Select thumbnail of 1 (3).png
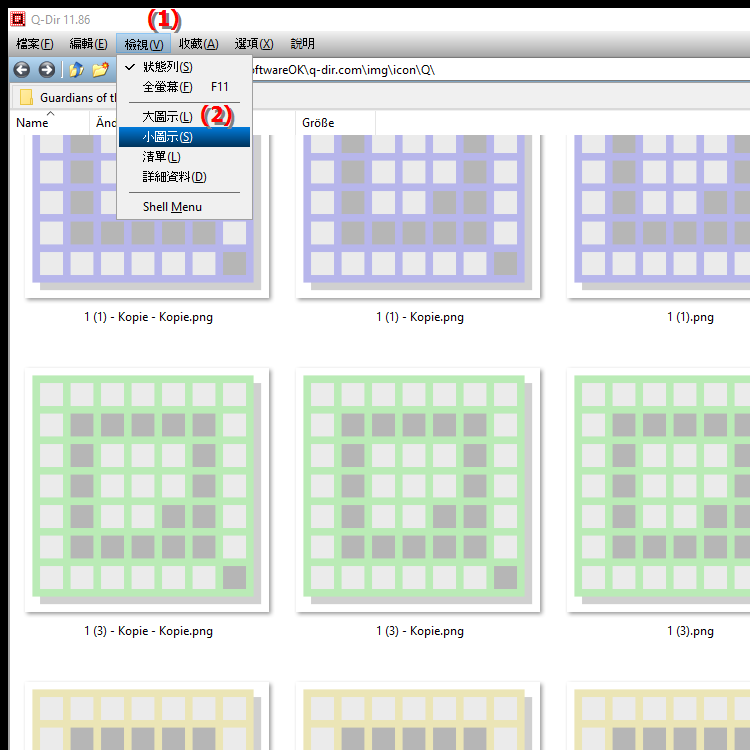The image size is (750, 750). coord(659,490)
